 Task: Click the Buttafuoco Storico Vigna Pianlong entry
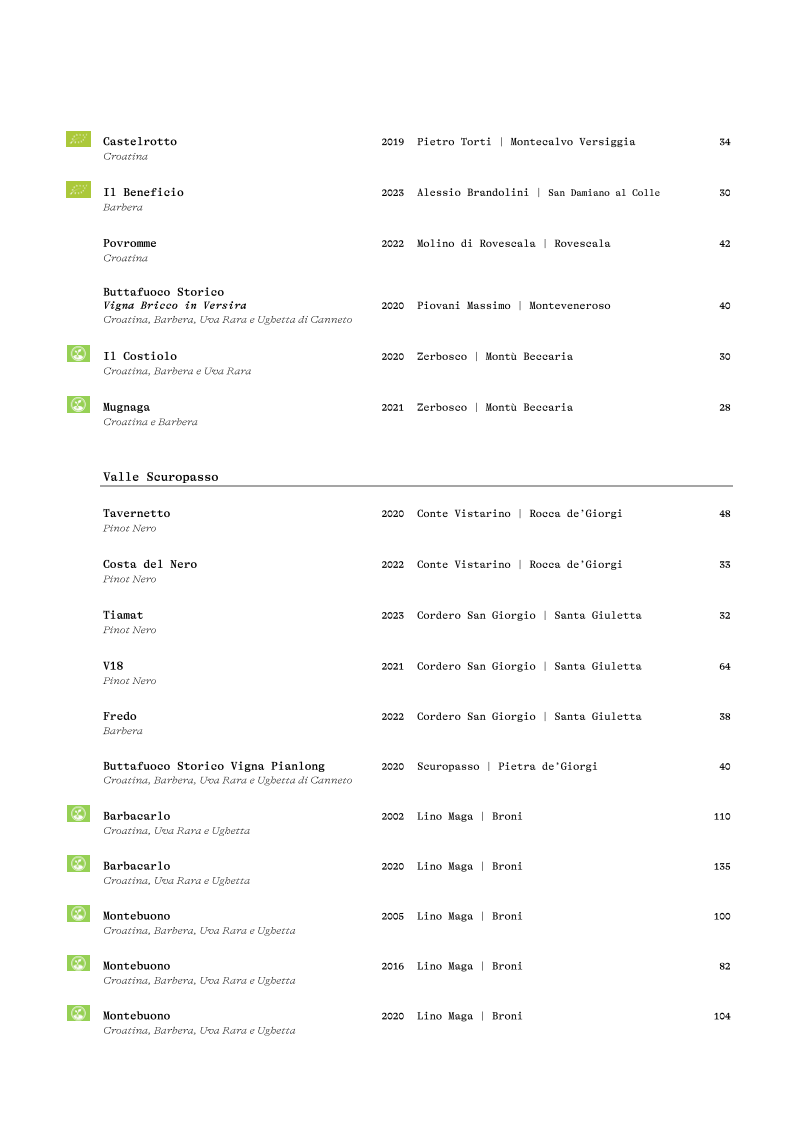(214, 767)
